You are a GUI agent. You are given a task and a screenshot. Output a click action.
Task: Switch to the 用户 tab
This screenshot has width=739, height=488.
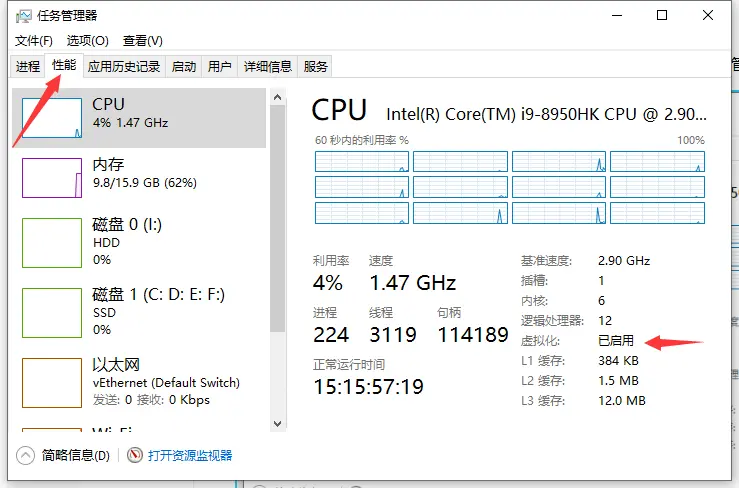(219, 67)
